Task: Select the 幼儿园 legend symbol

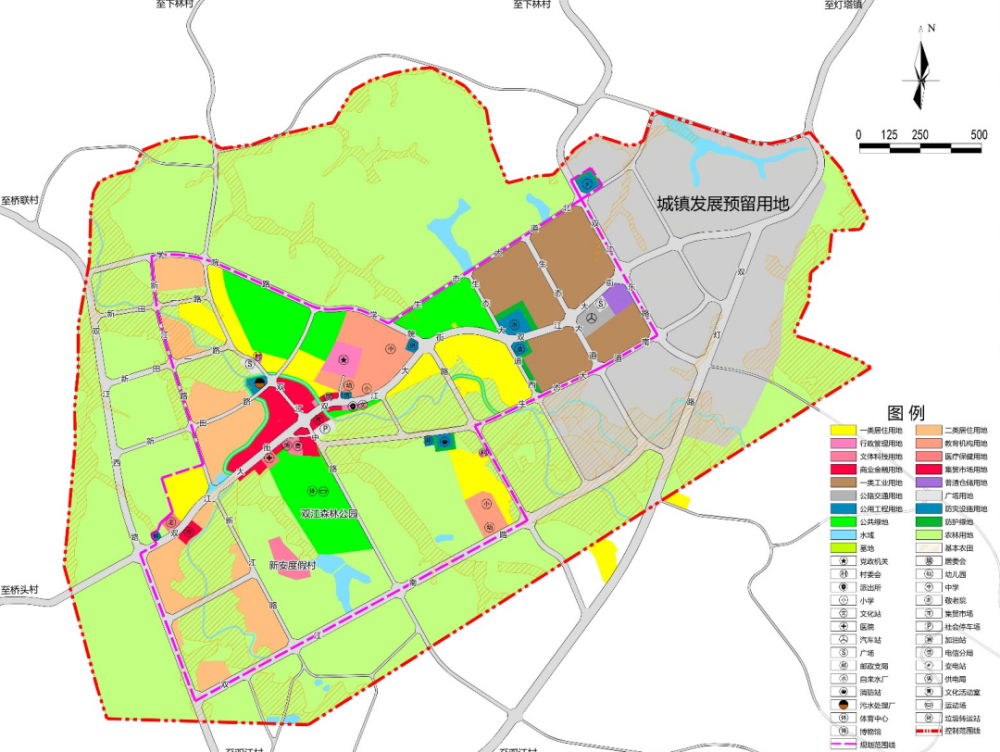Action: 929,574
